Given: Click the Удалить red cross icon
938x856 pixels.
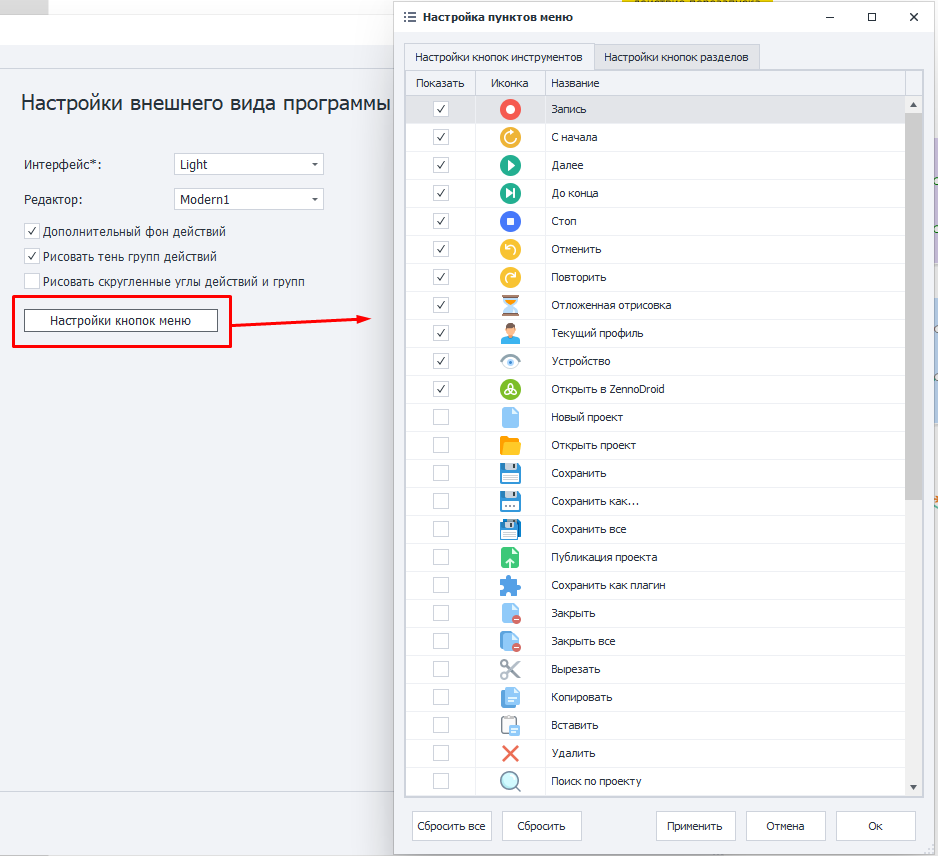Looking at the screenshot, I should point(510,753).
